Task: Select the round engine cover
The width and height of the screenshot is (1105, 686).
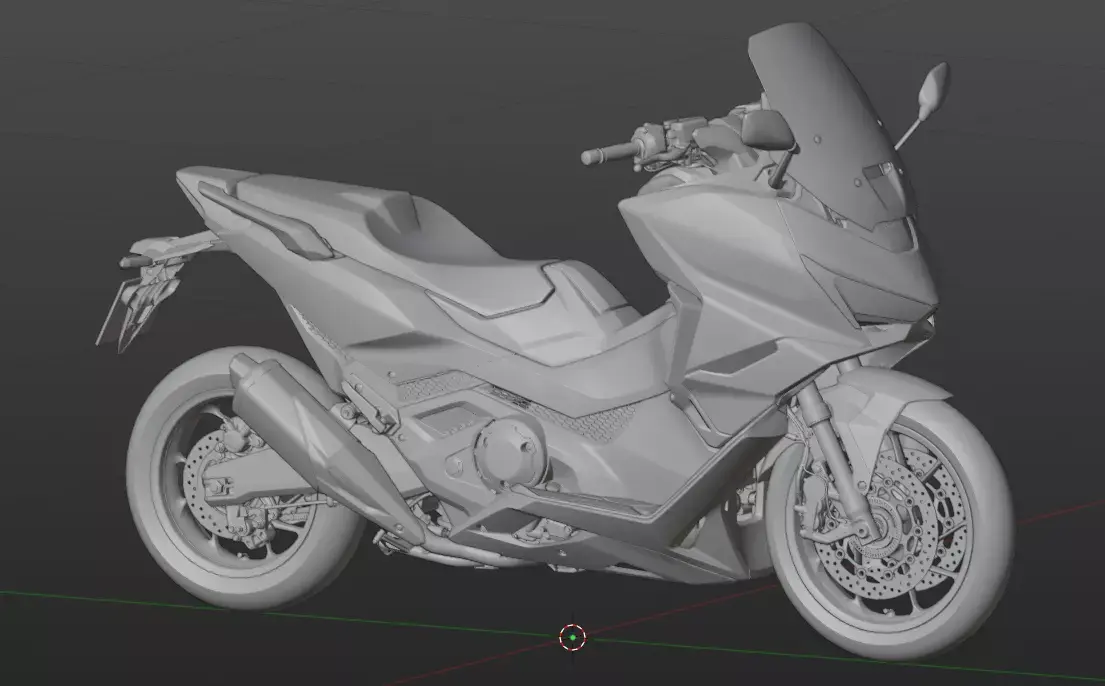Action: coord(509,451)
